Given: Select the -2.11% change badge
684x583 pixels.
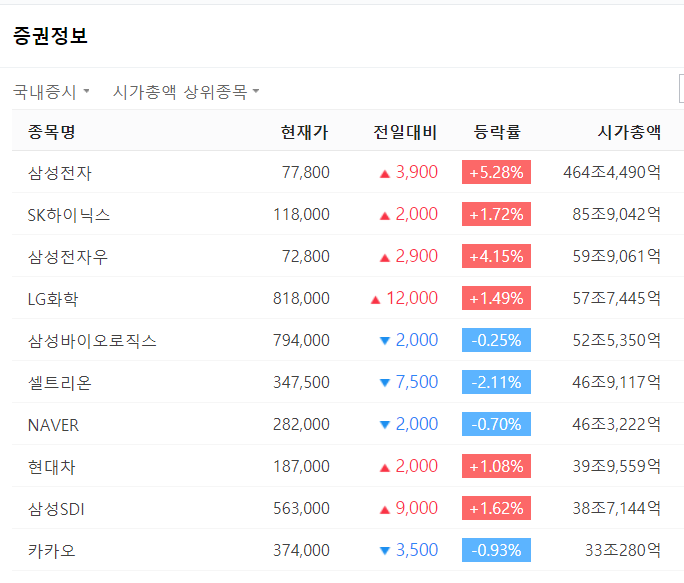Looking at the screenshot, I should coord(496,382).
